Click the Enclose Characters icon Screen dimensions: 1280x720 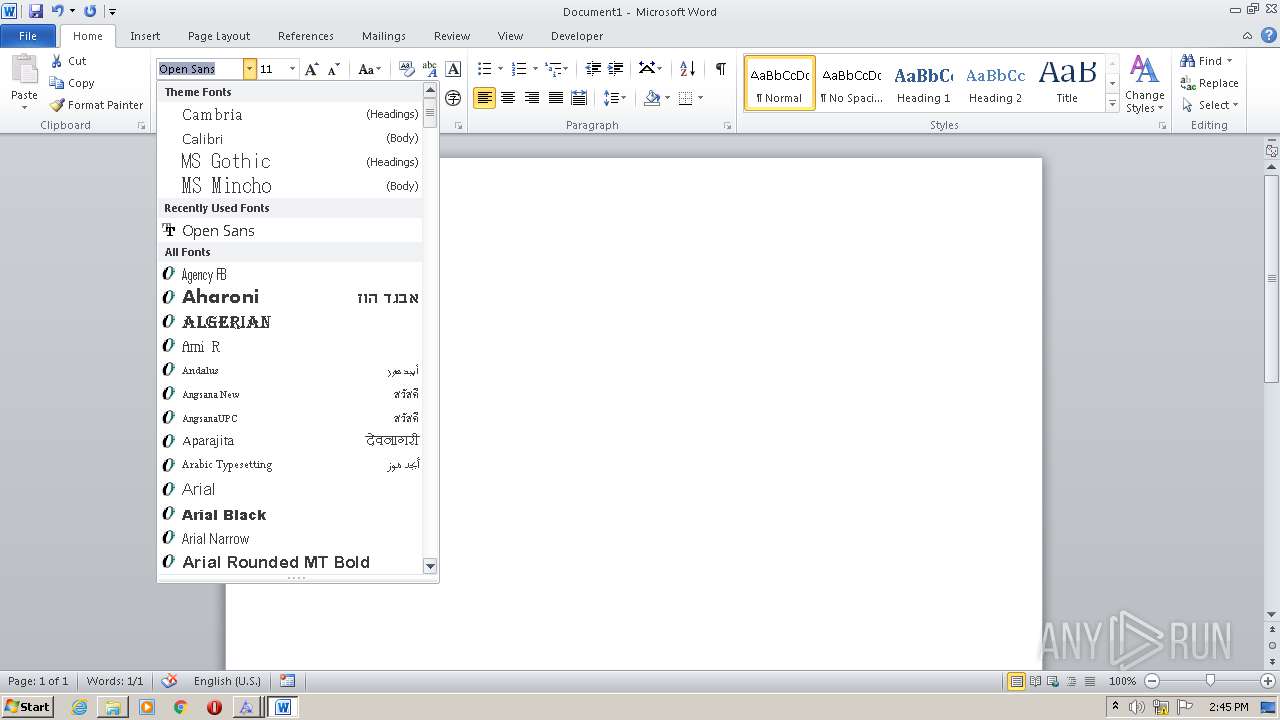pos(453,98)
